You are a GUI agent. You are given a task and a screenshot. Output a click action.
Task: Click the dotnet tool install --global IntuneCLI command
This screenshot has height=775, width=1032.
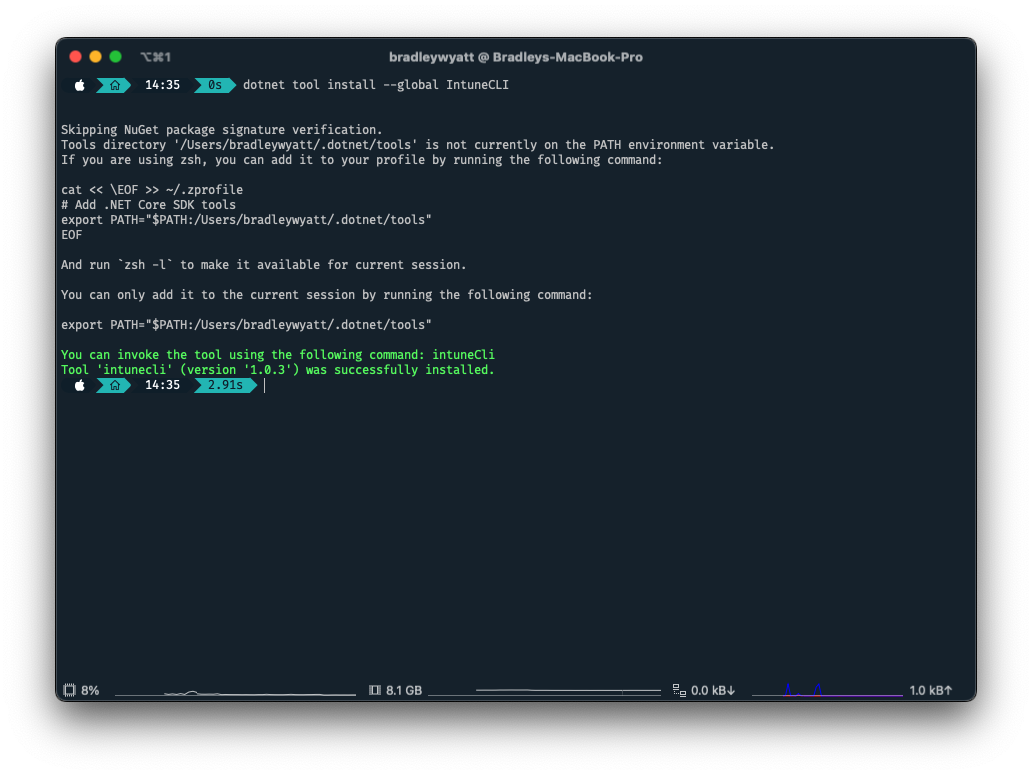click(376, 85)
